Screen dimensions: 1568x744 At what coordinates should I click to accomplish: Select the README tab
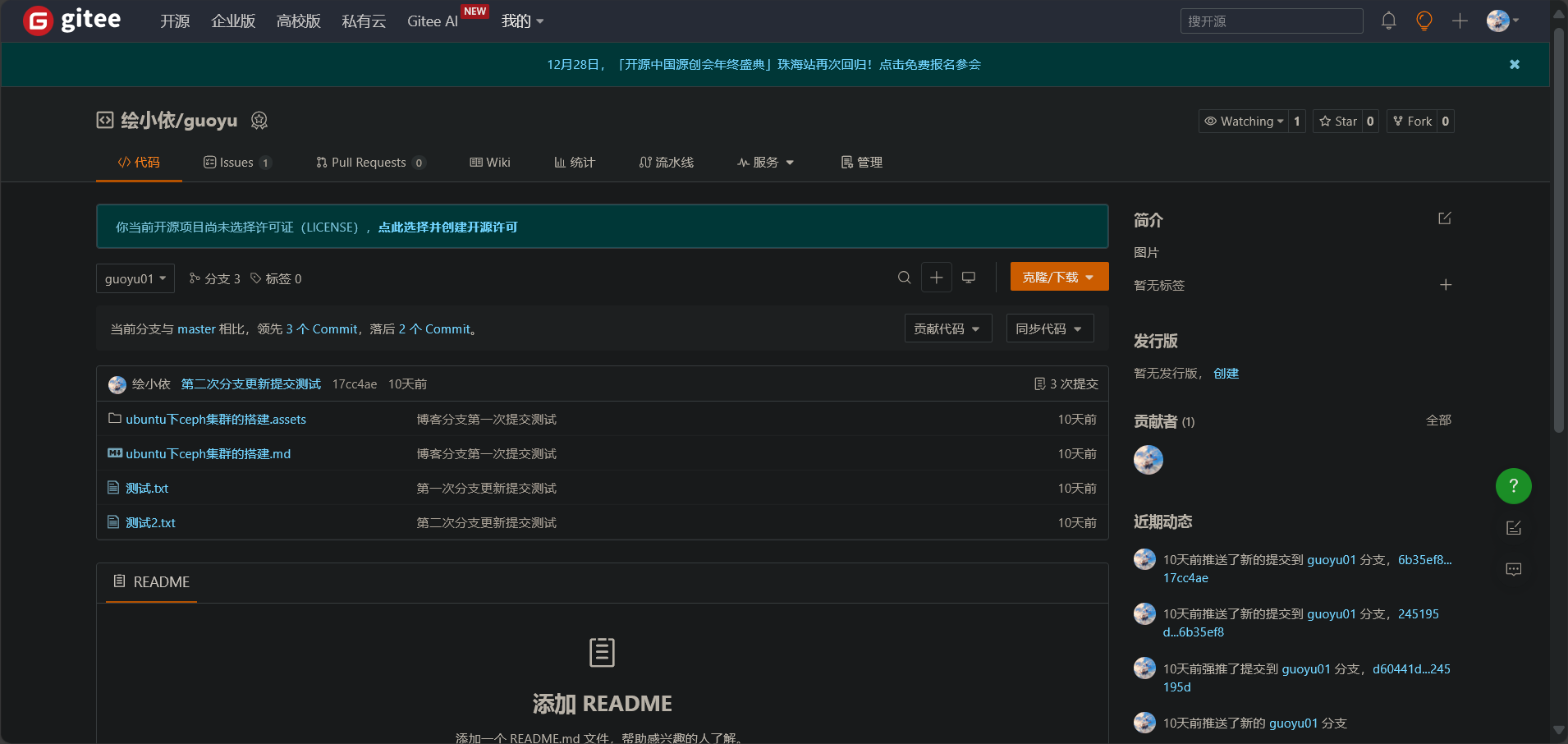click(152, 581)
